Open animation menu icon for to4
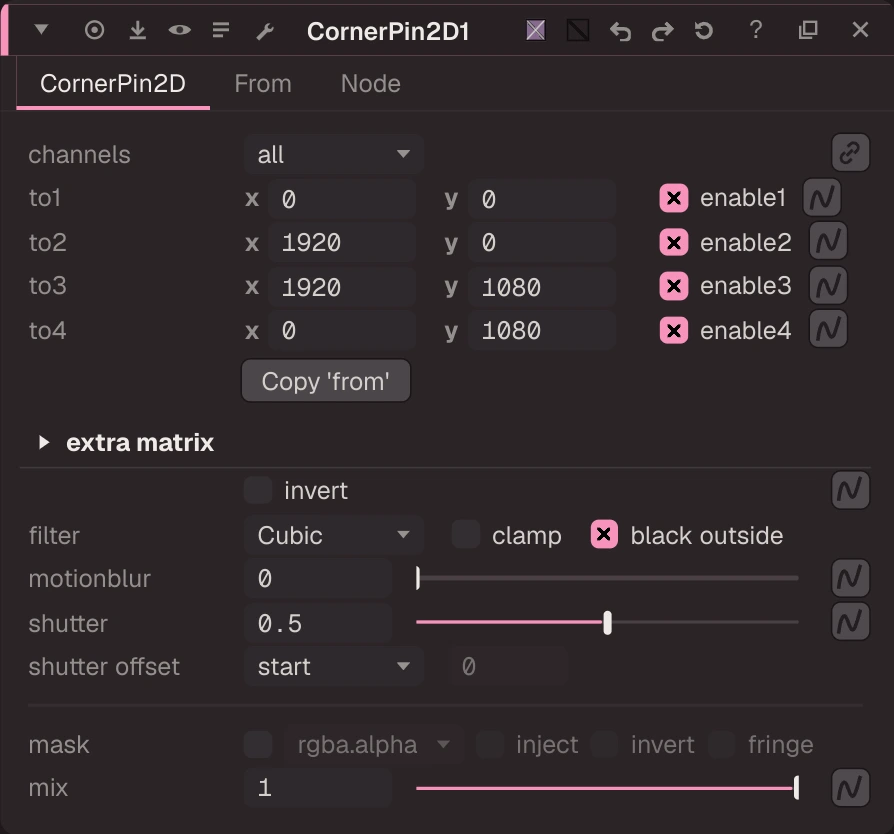 click(828, 329)
